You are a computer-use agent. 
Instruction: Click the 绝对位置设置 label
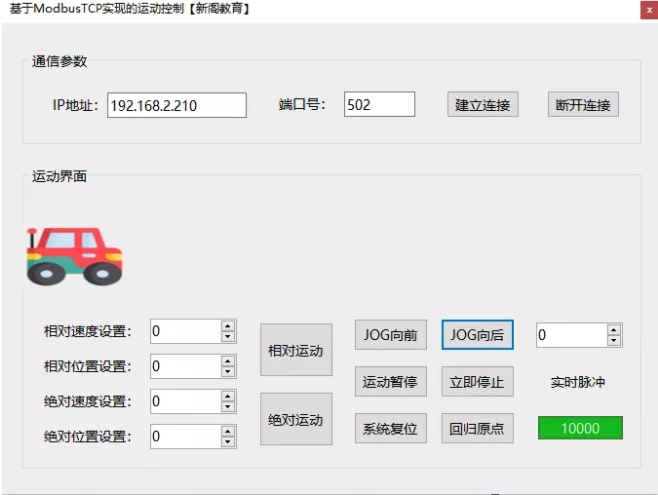[x=88, y=436]
